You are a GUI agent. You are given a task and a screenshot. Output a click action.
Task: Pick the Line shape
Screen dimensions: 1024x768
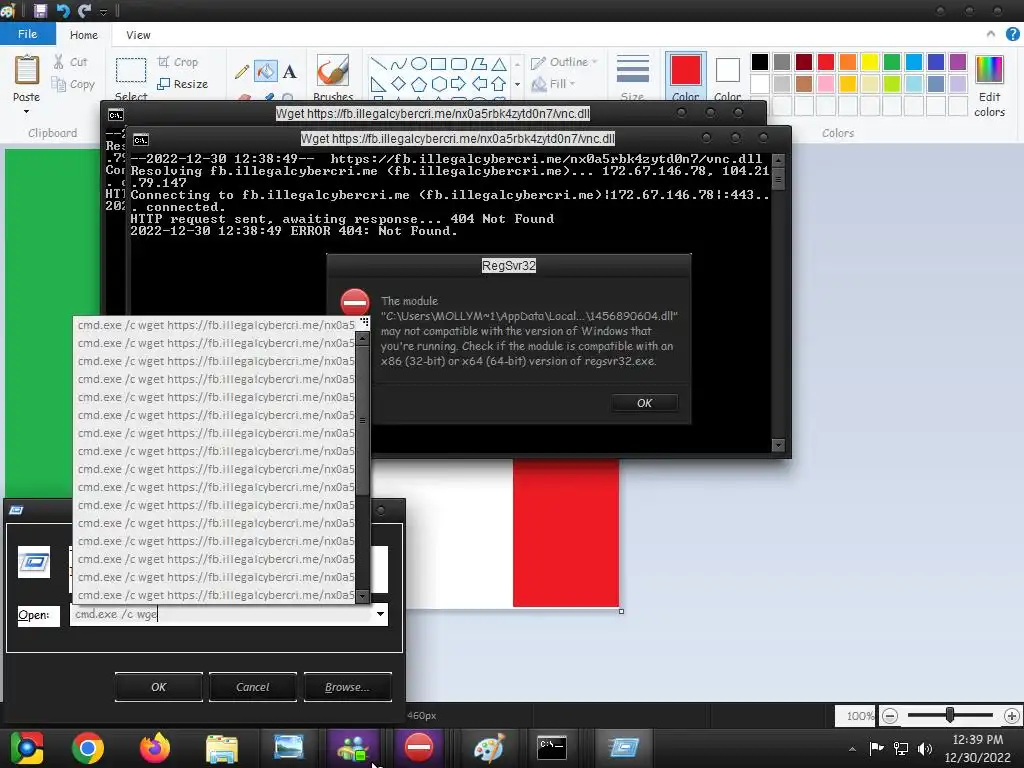(x=377, y=63)
